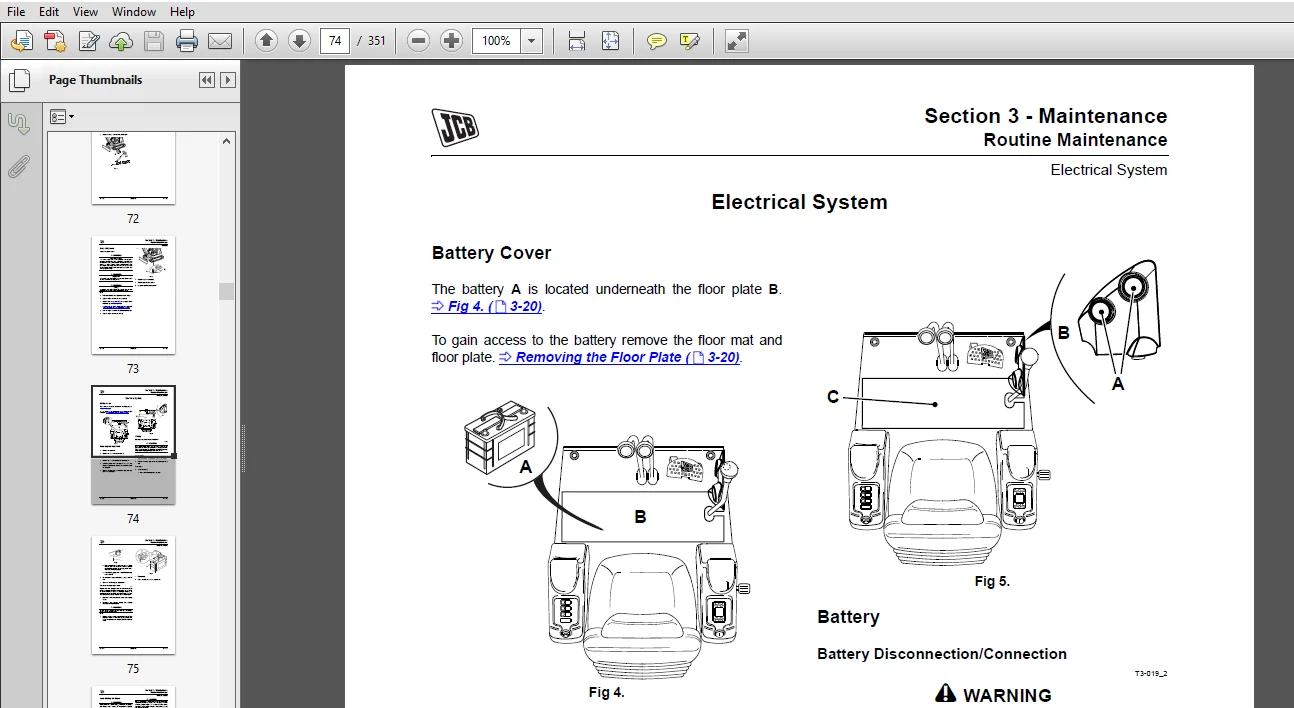Click the 'Electrical System' page title
Screen dimensions: 1294x708
tap(799, 202)
